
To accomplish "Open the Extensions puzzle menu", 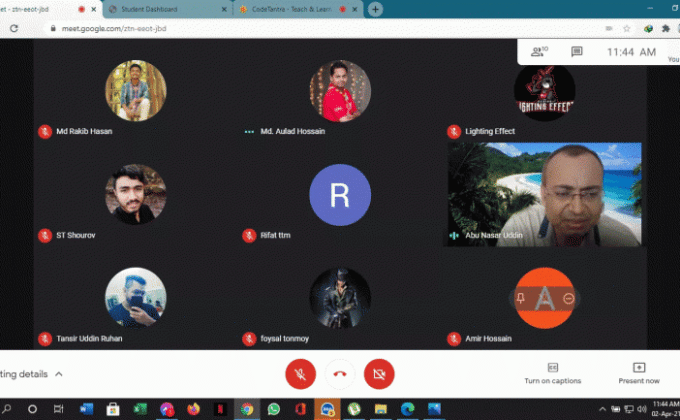I will 665,29.
